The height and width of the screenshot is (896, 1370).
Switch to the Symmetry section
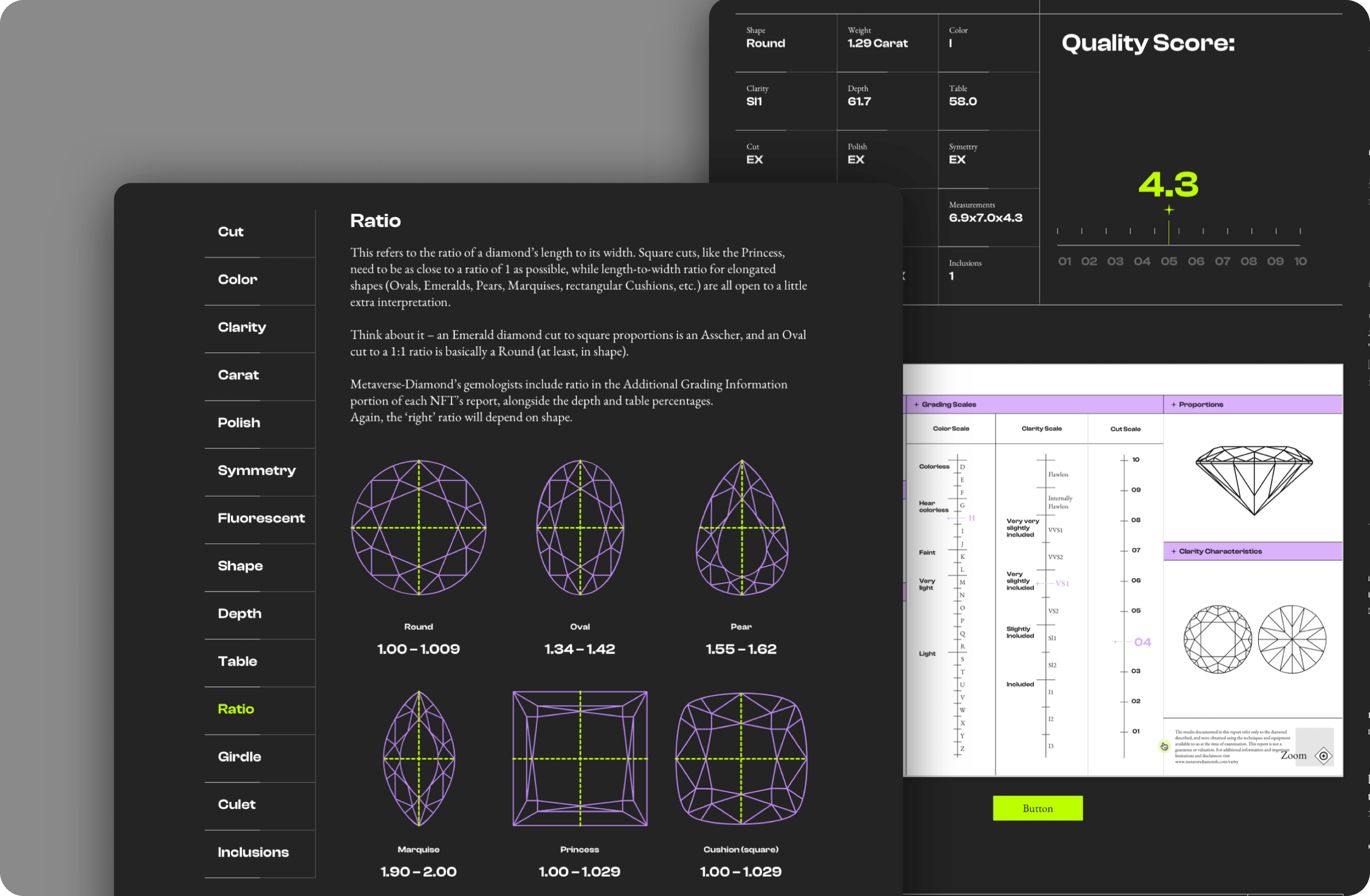tap(257, 471)
